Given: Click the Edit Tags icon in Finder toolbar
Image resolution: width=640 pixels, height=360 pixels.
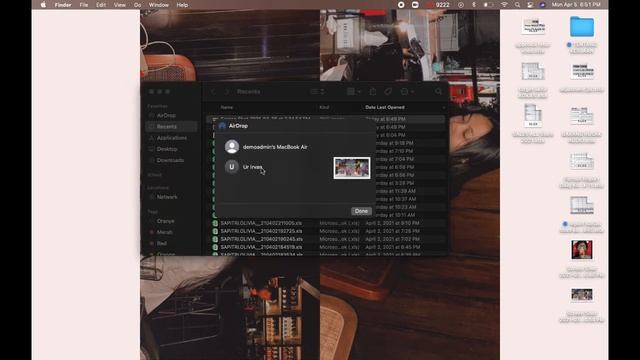Looking at the screenshot, I should (x=388, y=92).
